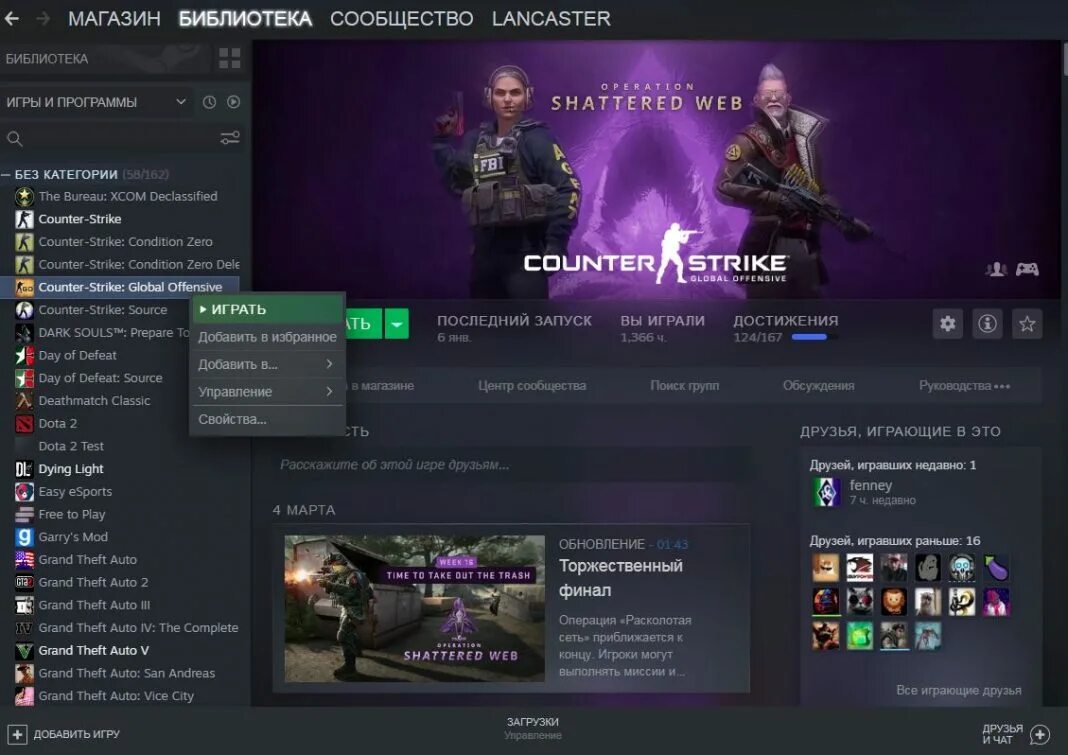
Task: Open Обсуждения link
Action: 819,386
